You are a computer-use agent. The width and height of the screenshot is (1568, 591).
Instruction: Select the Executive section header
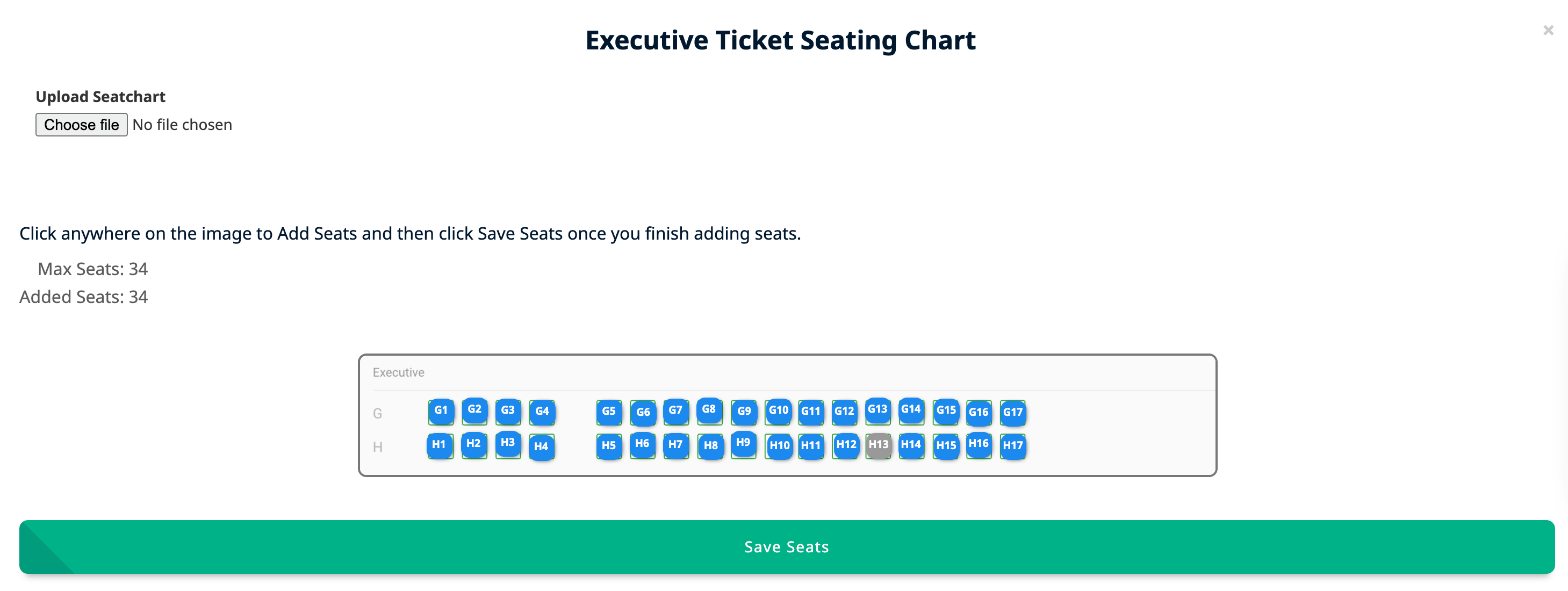[399, 372]
